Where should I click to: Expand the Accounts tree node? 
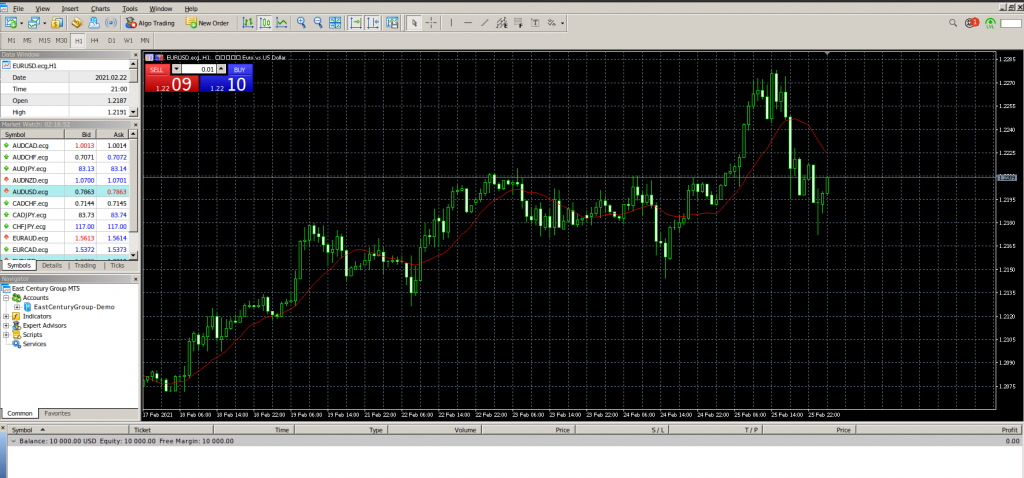click(6, 298)
